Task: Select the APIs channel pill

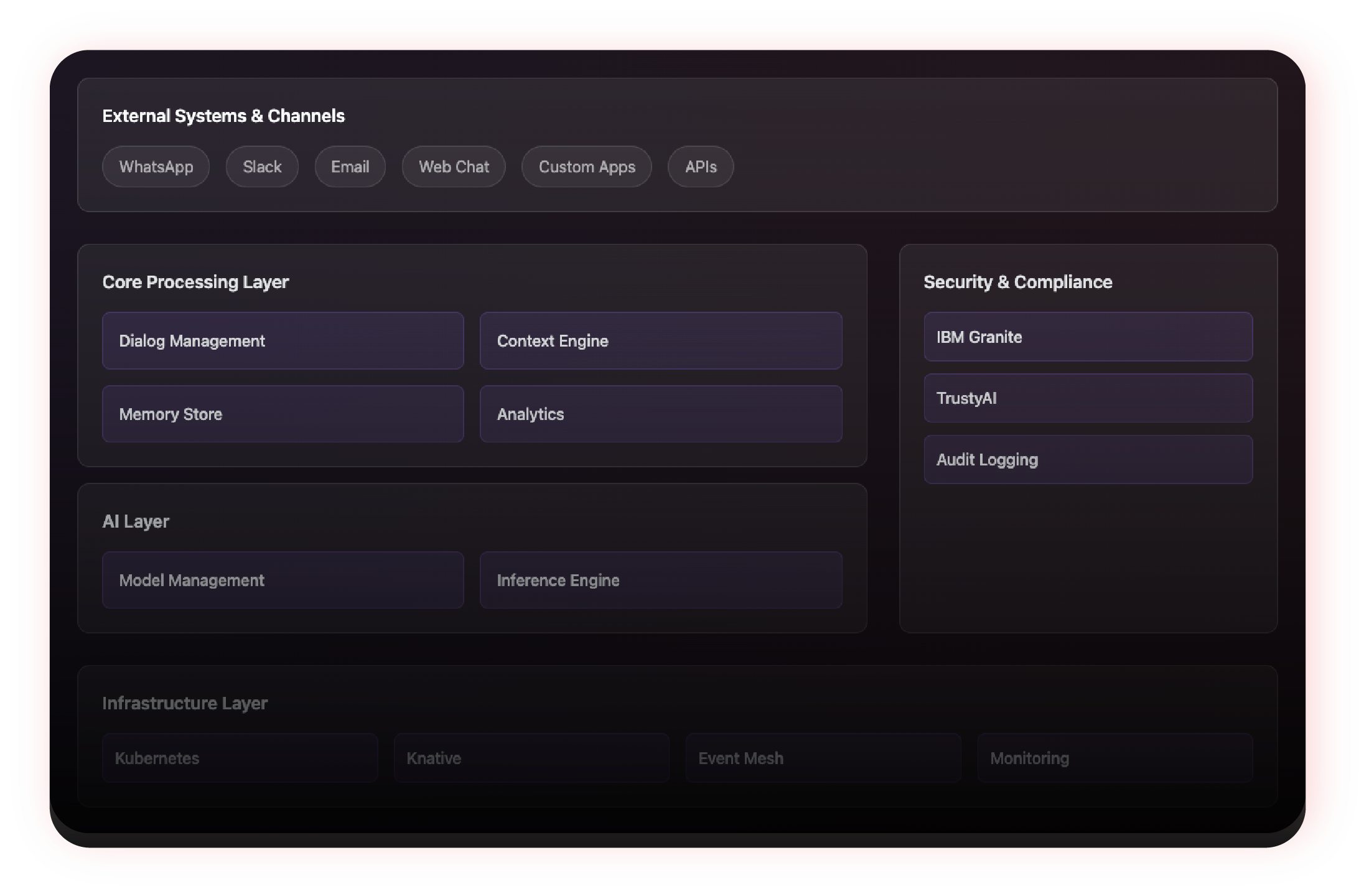Action: pos(701,167)
